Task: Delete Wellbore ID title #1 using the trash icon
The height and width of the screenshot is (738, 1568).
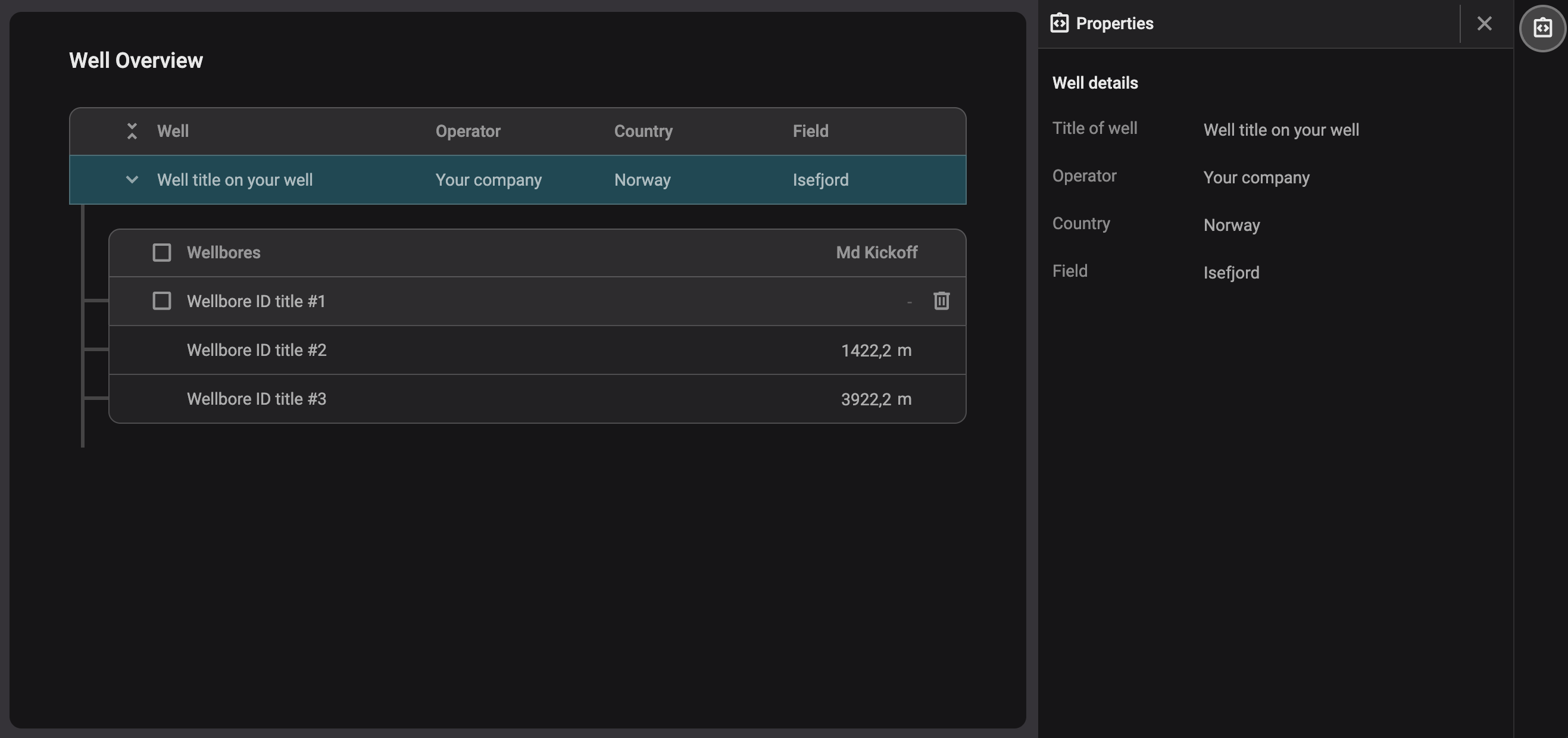Action: point(942,301)
